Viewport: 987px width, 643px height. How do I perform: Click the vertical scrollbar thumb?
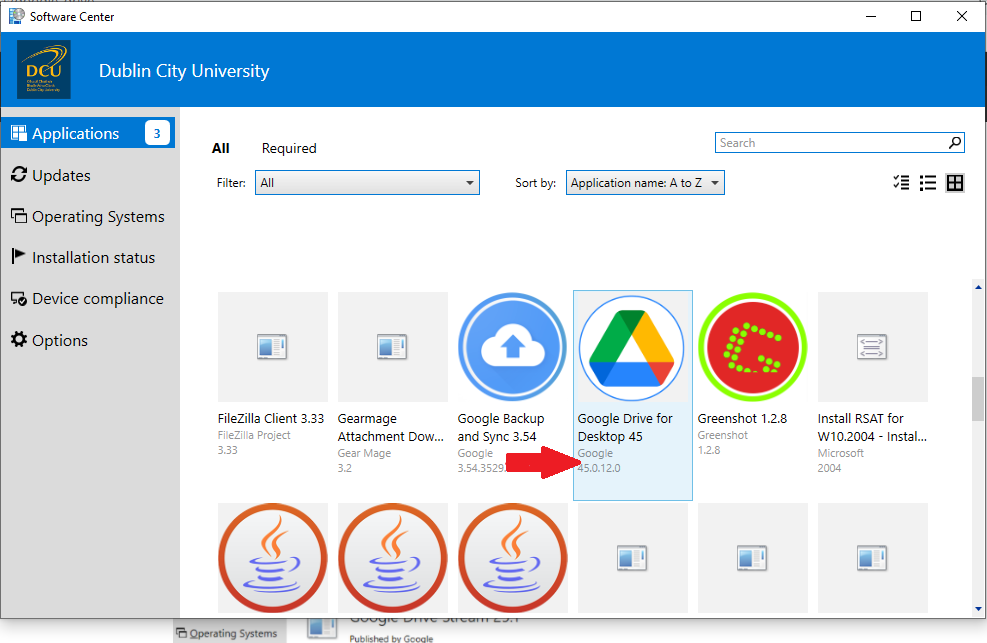coord(978,399)
